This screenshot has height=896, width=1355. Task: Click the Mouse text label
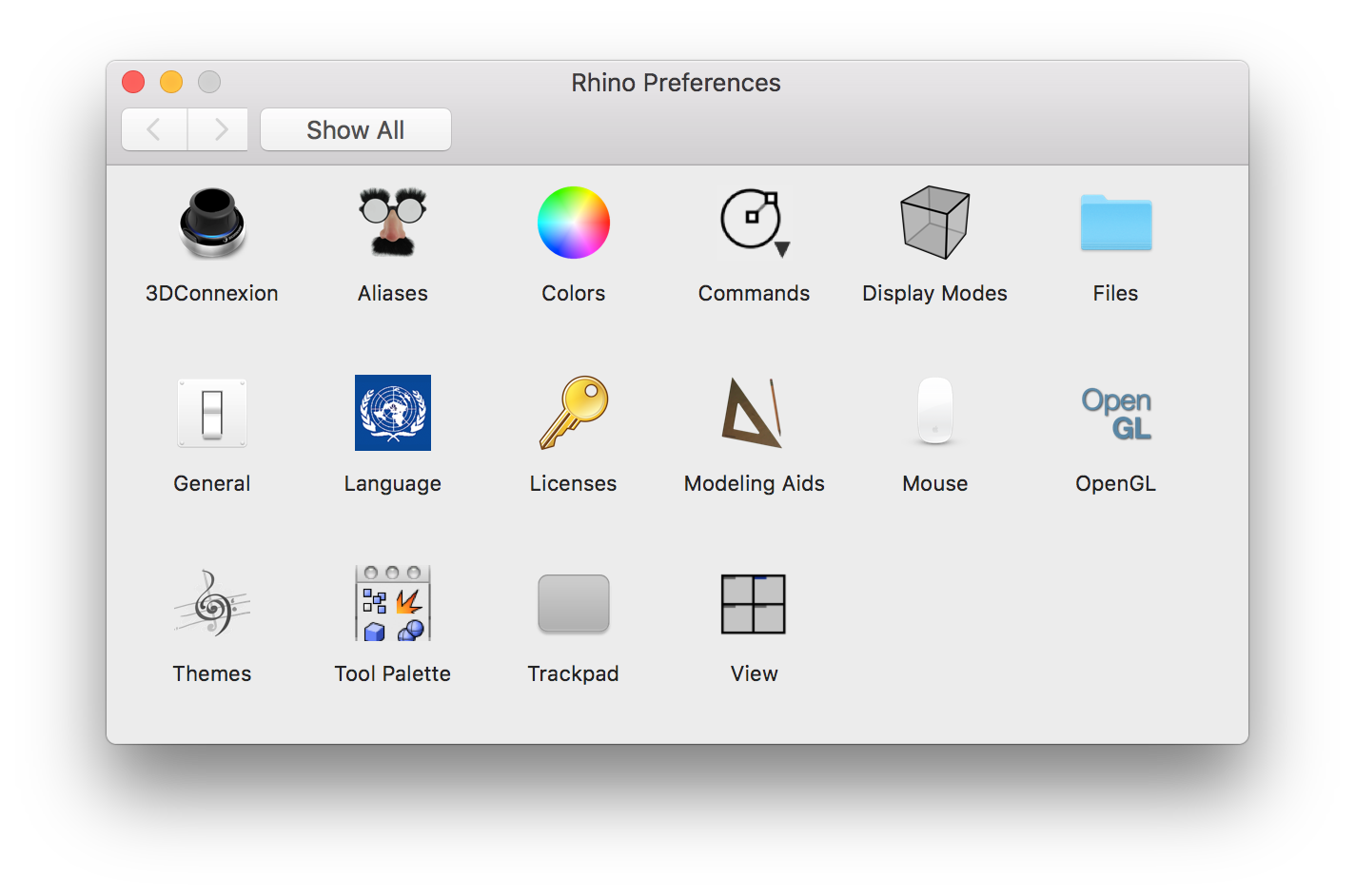(x=935, y=483)
